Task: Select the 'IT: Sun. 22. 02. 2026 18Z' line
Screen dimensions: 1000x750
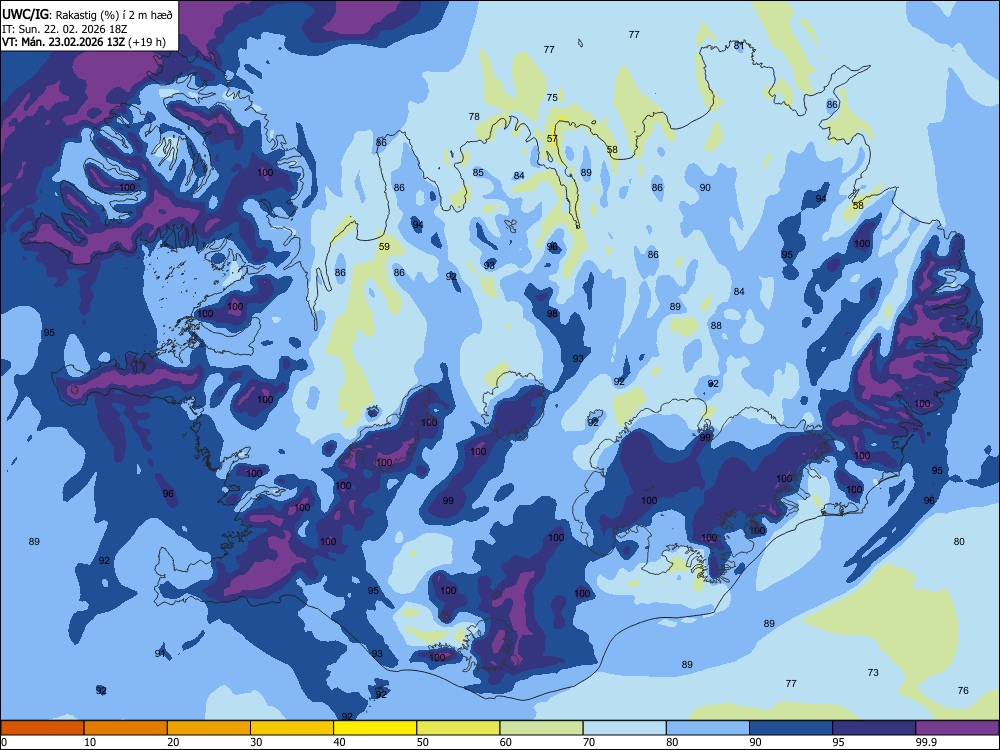Action: (64, 29)
